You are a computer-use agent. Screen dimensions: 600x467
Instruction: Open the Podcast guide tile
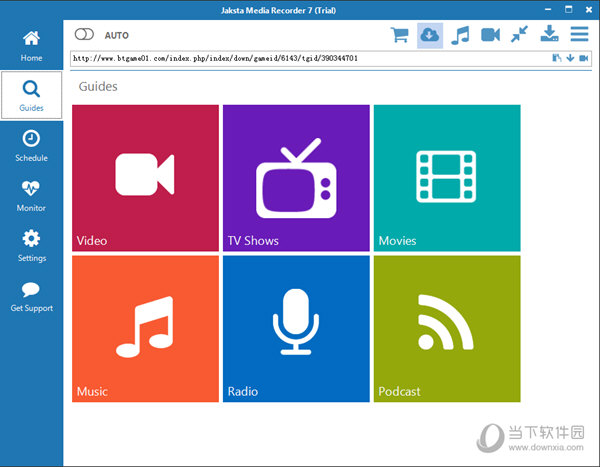click(447, 329)
